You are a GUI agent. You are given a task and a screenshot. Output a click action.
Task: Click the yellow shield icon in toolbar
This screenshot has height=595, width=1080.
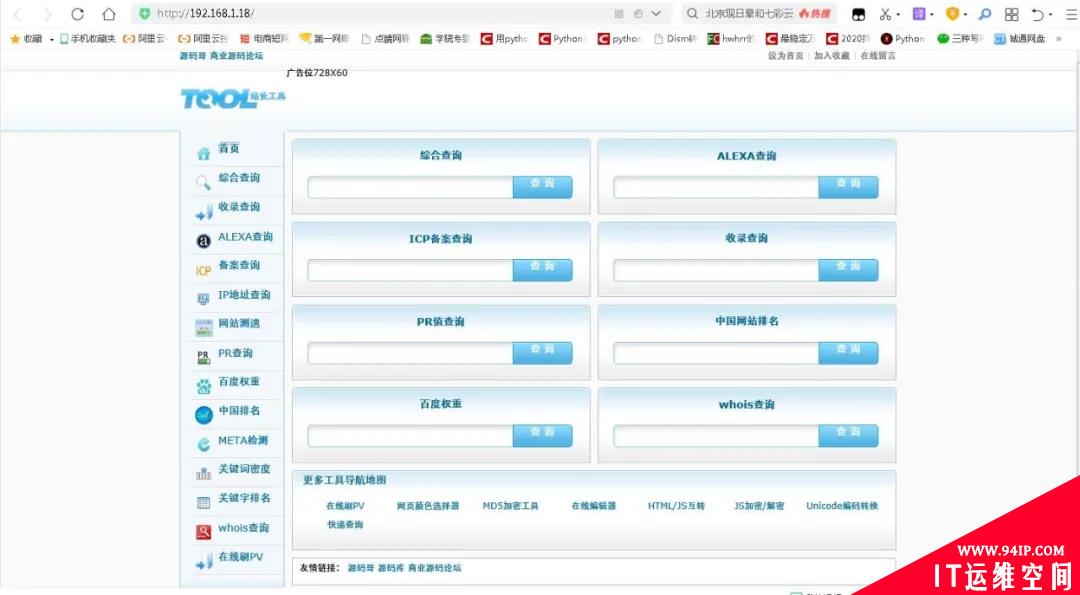click(x=953, y=14)
